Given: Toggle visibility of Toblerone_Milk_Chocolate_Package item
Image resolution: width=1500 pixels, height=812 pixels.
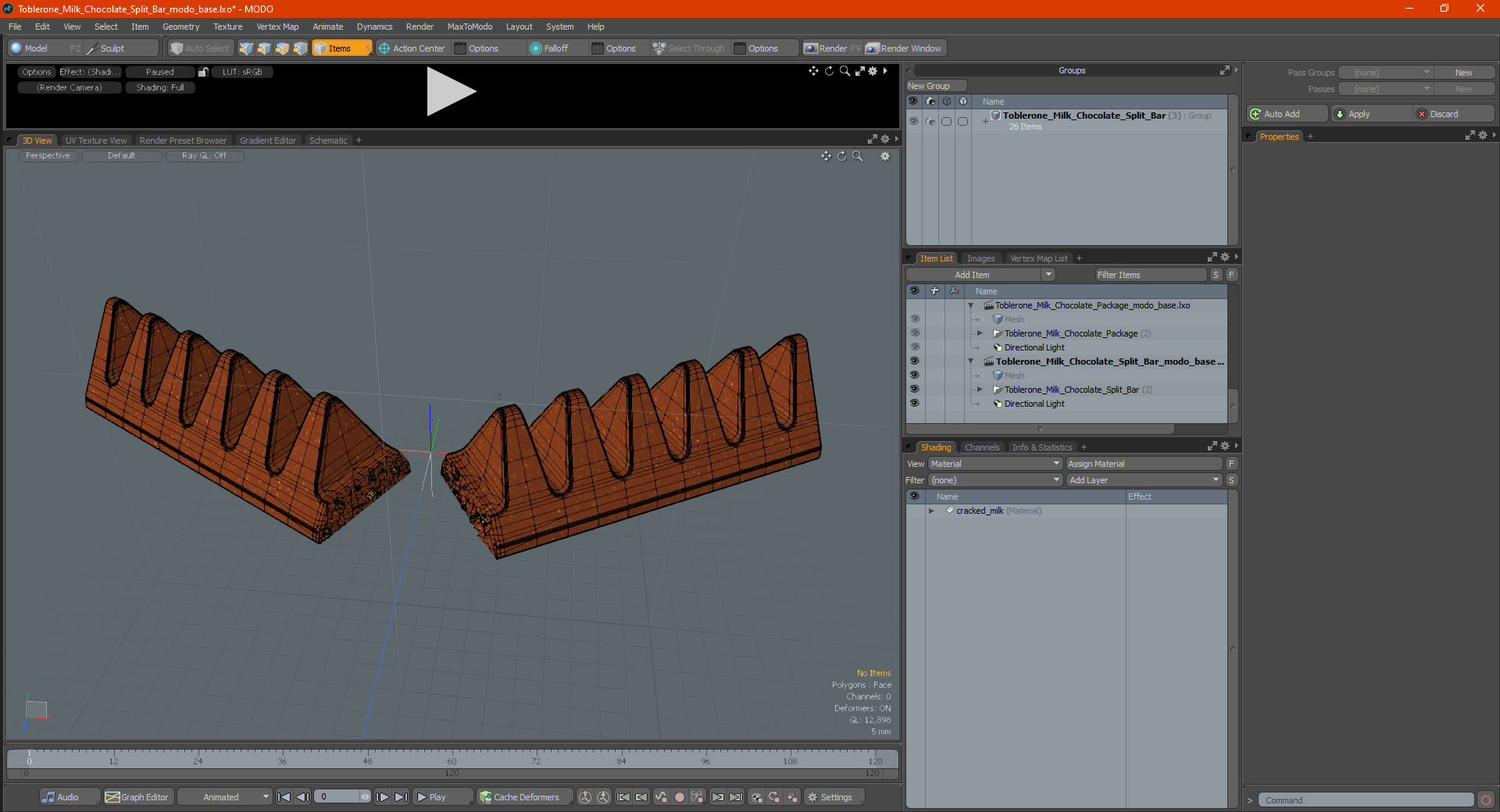Looking at the screenshot, I should (x=914, y=333).
